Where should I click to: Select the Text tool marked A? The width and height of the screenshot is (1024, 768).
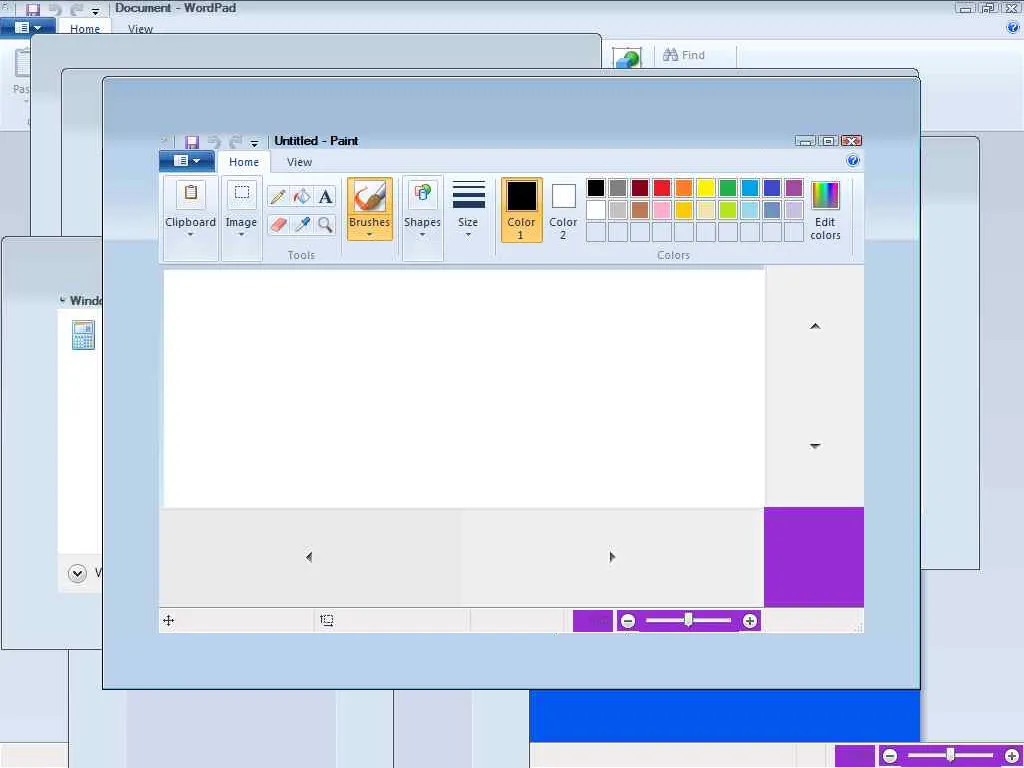point(325,196)
